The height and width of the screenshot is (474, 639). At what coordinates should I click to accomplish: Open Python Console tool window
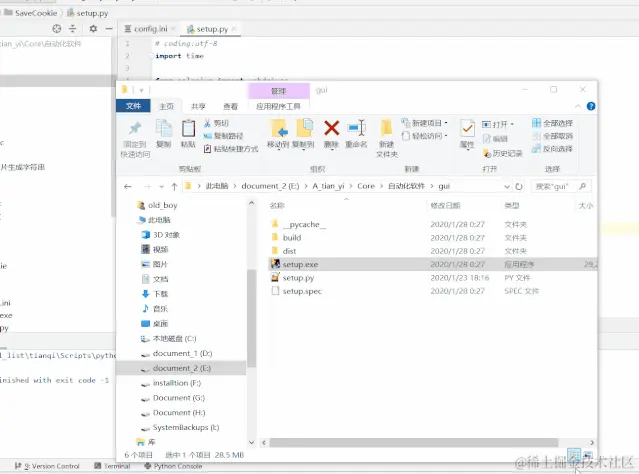174,466
